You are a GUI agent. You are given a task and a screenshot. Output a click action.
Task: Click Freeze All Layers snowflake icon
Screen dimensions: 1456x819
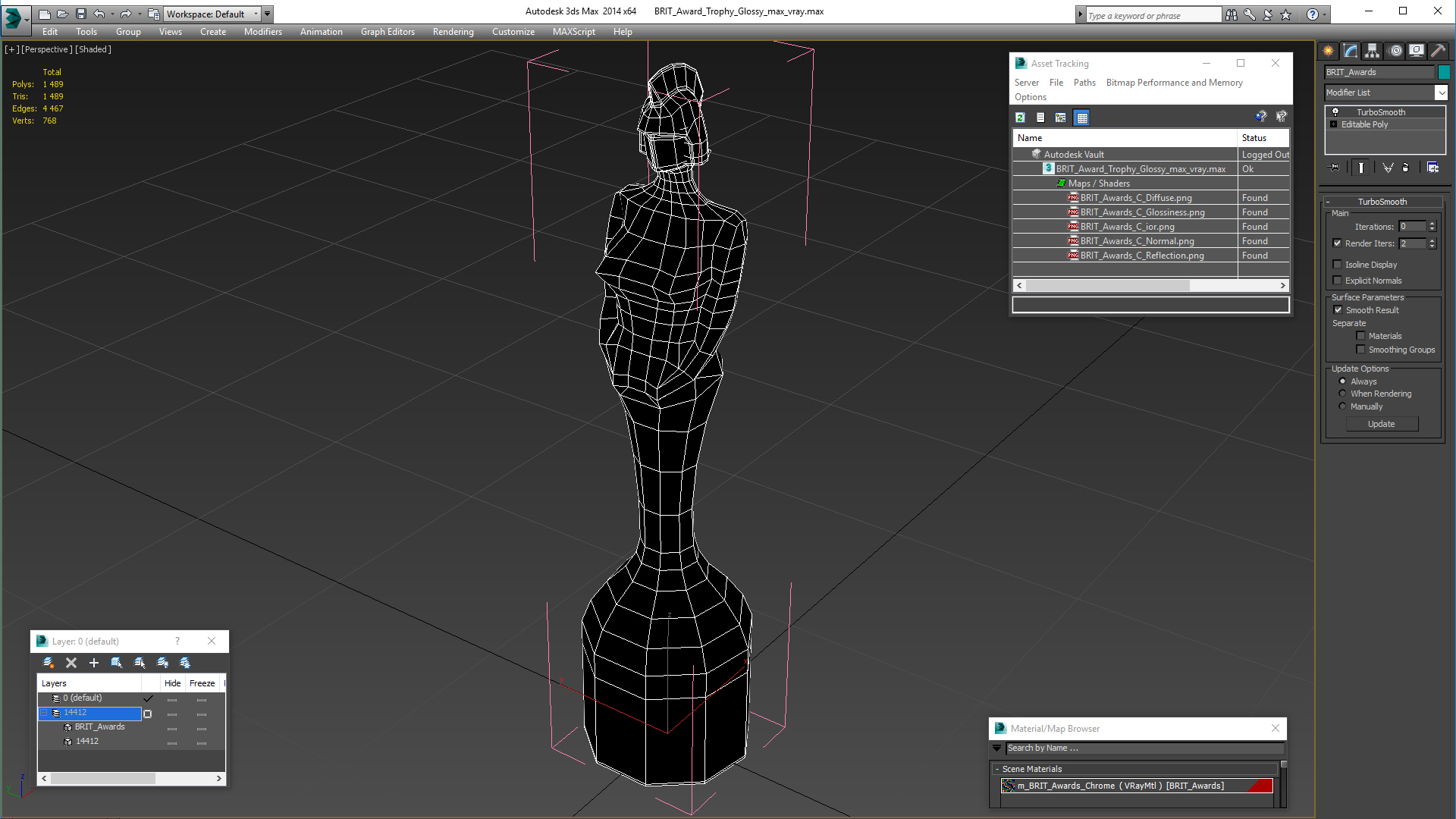(185, 663)
